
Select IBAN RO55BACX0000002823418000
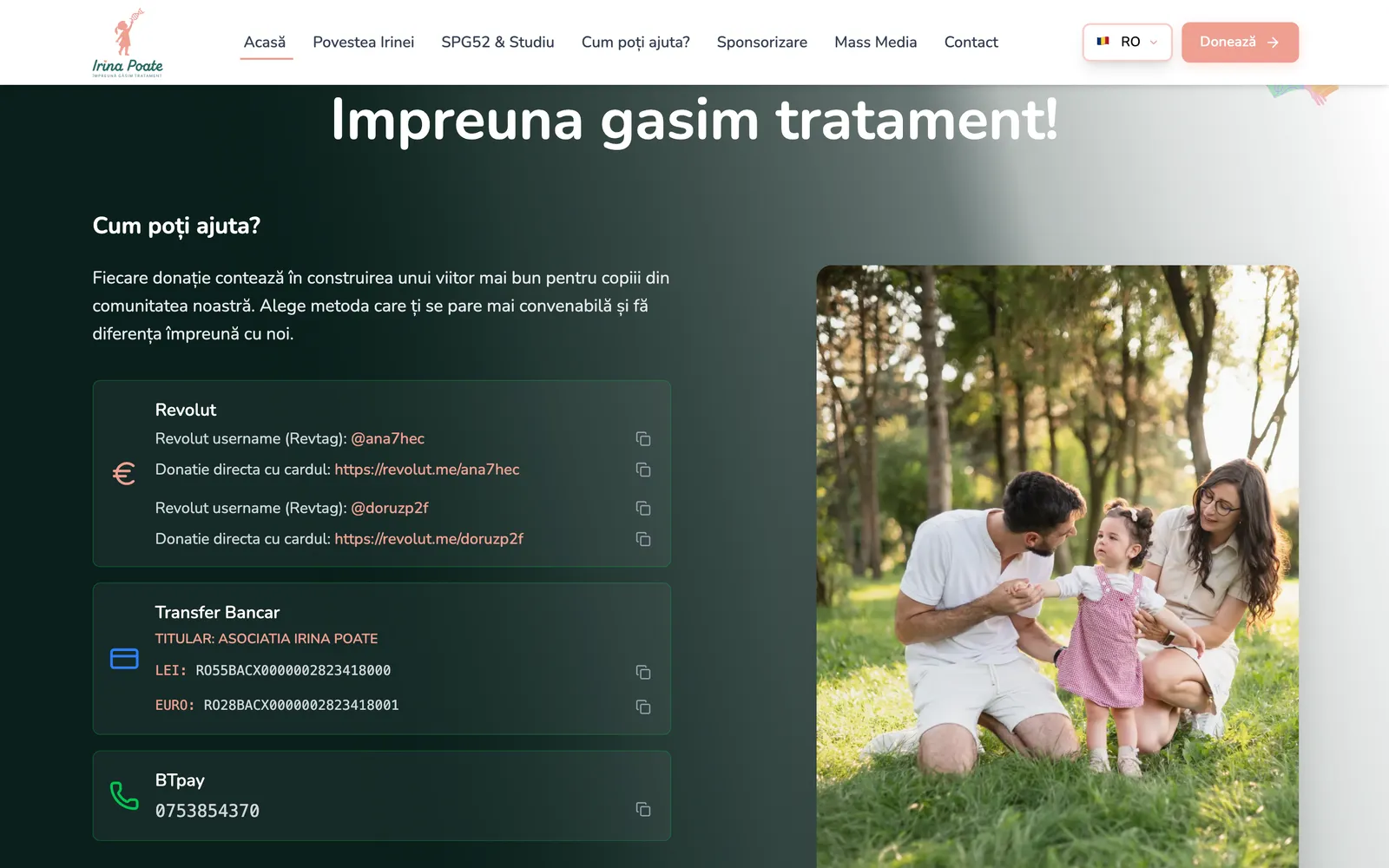click(x=293, y=671)
